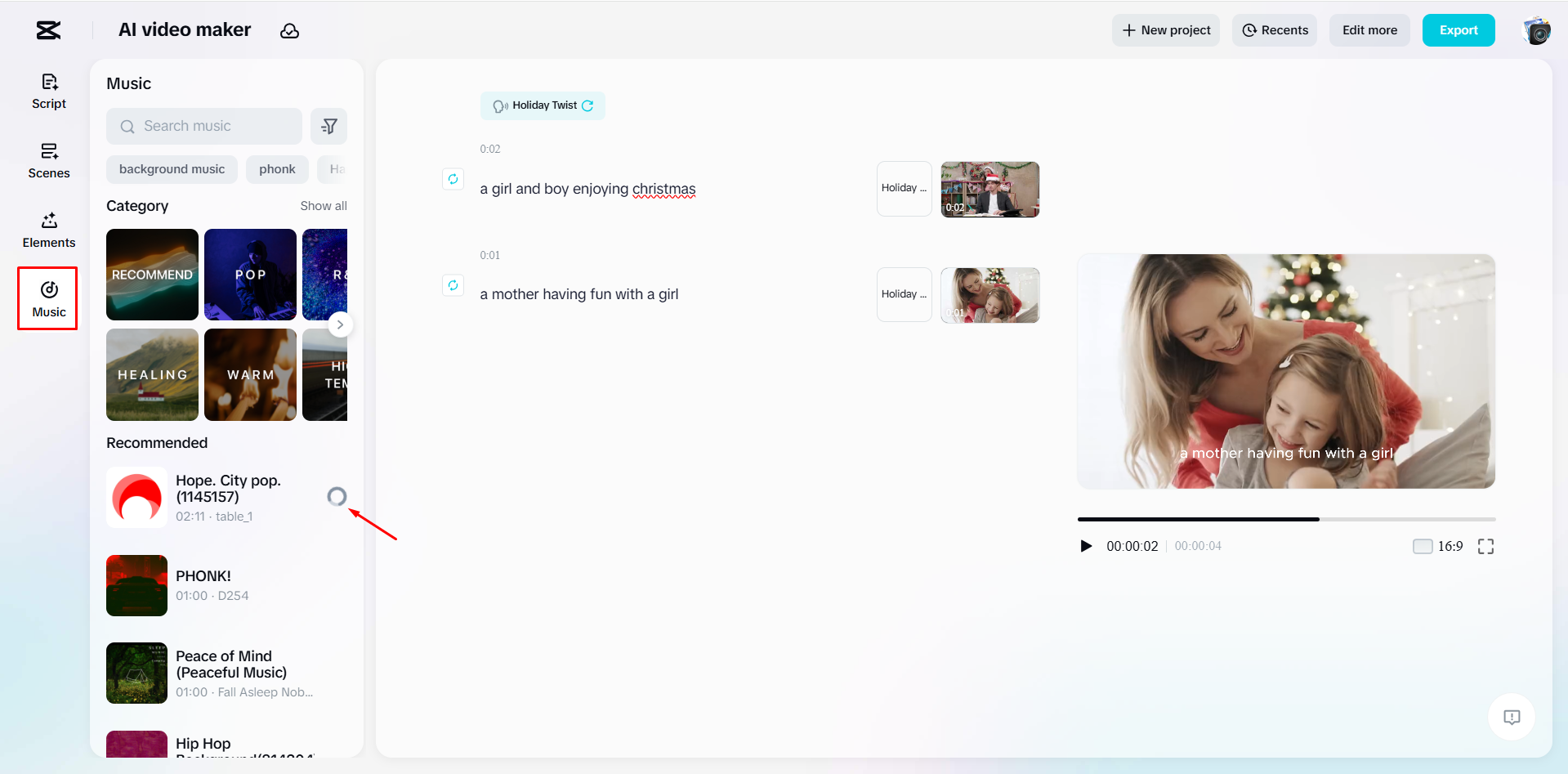This screenshot has width=1568, height=774.
Task: Refresh the Holiday Twist voice
Action: [587, 105]
